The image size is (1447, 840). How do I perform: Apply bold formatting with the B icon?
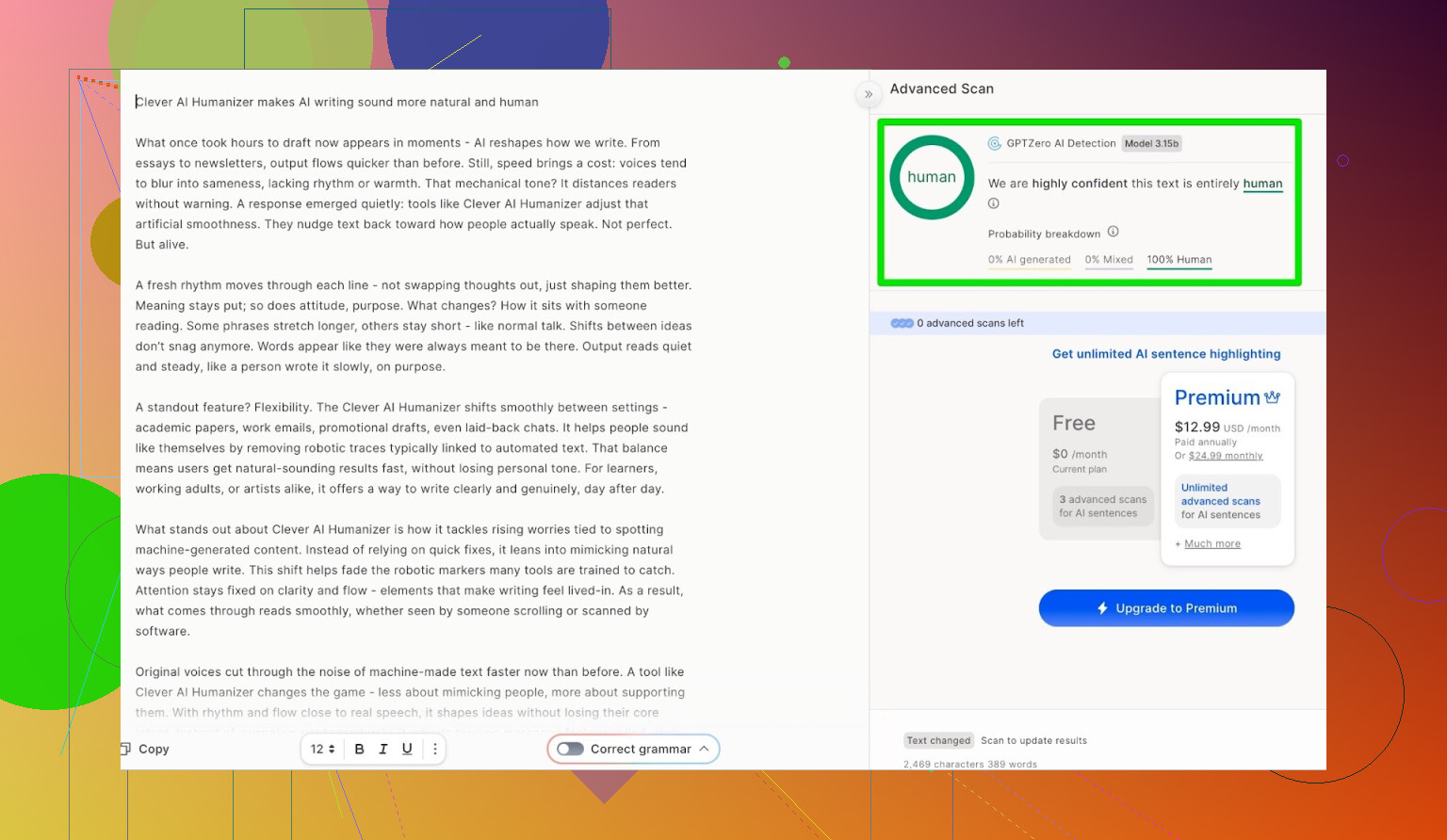point(359,749)
